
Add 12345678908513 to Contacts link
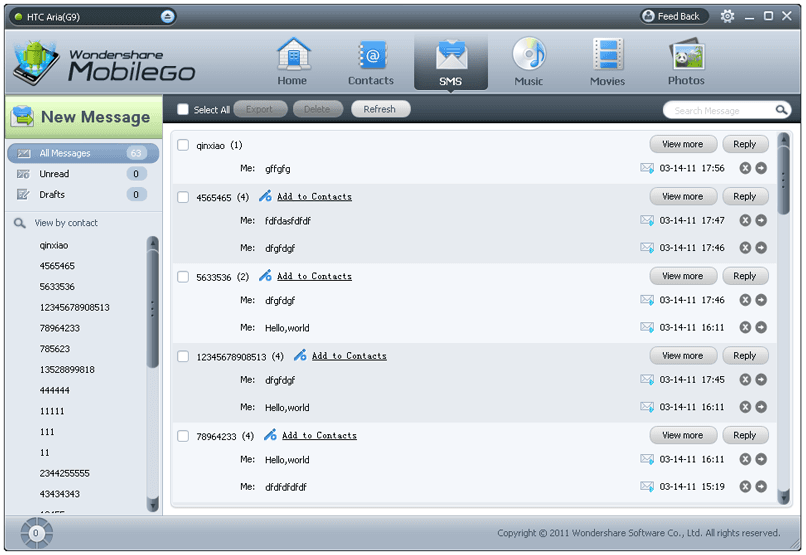(x=350, y=356)
